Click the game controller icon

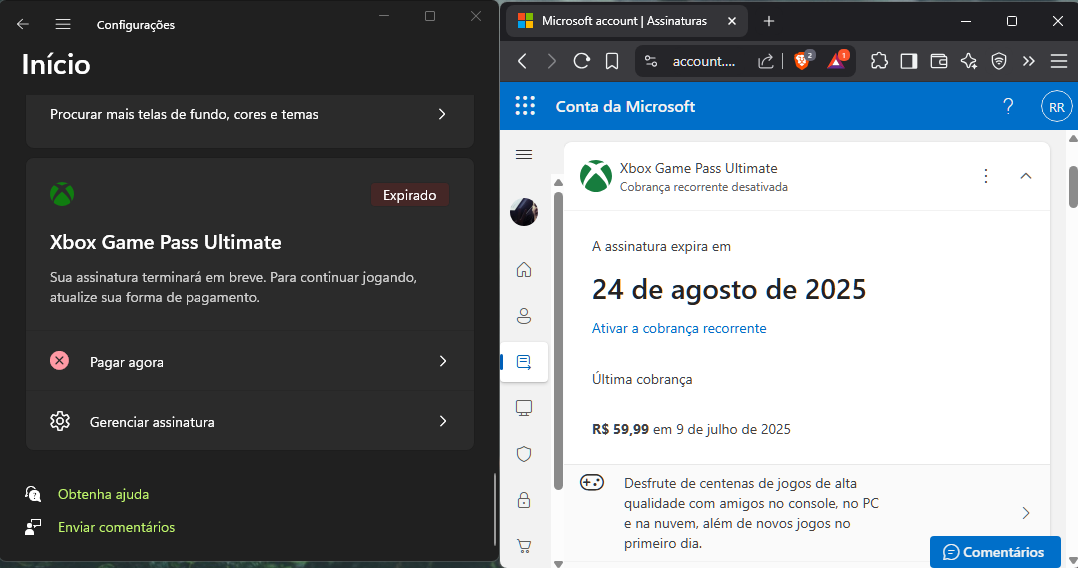click(592, 483)
